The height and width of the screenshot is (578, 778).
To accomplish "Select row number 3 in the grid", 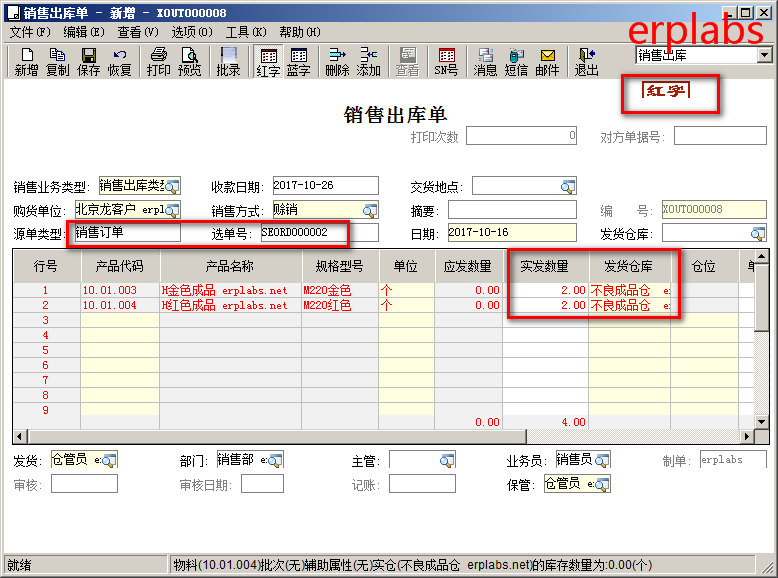I will [46, 321].
